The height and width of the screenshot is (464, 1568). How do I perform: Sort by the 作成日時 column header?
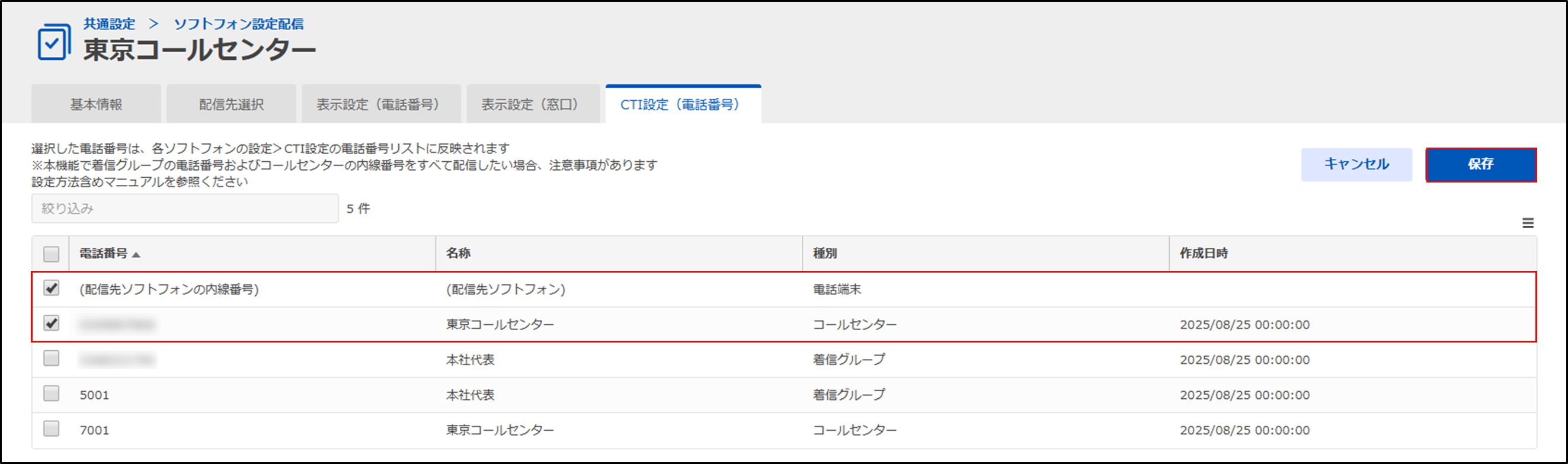(1204, 253)
